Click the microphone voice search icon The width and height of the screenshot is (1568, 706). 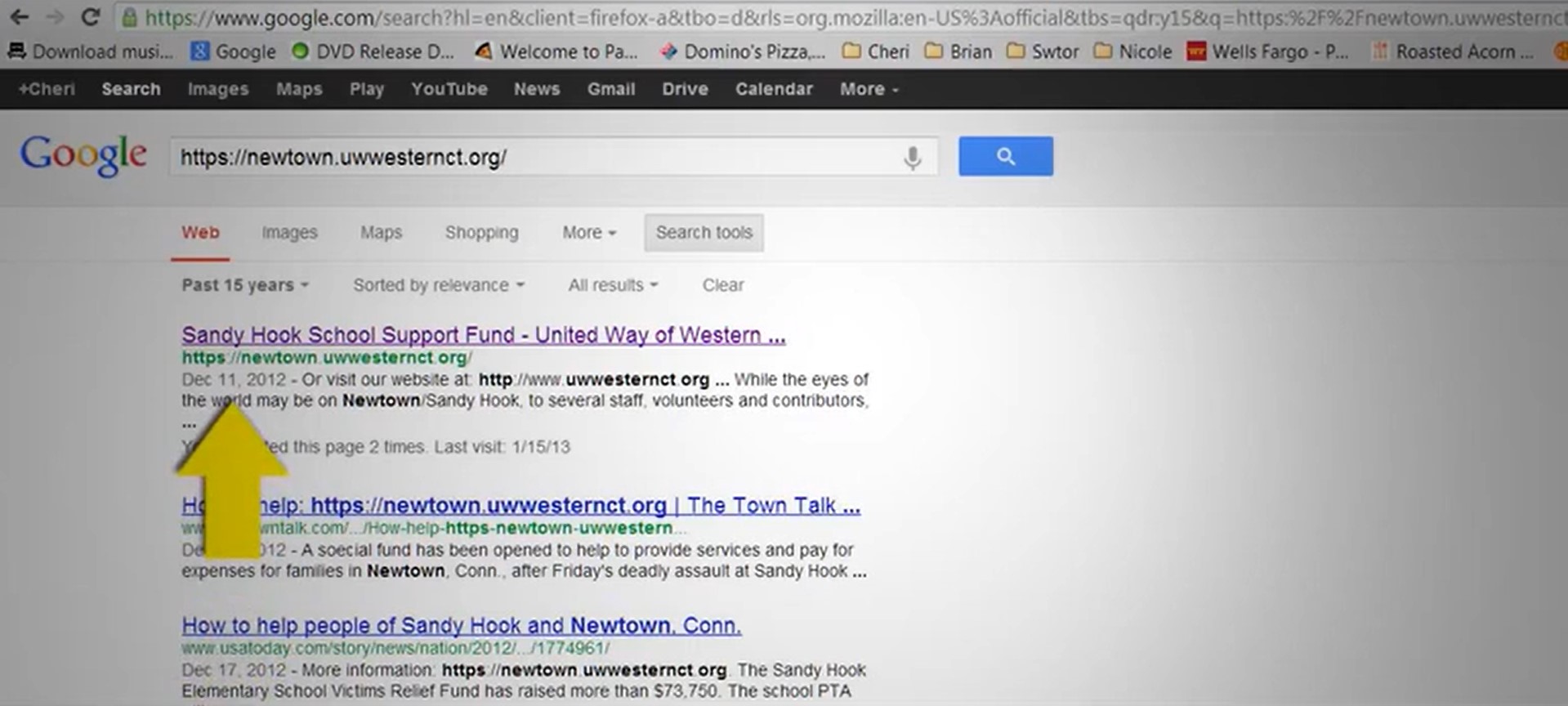913,157
